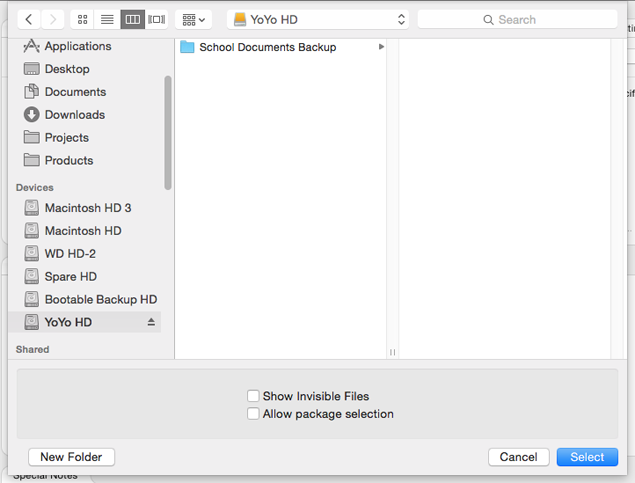Enable Allow package selection checkbox

pos(253,413)
